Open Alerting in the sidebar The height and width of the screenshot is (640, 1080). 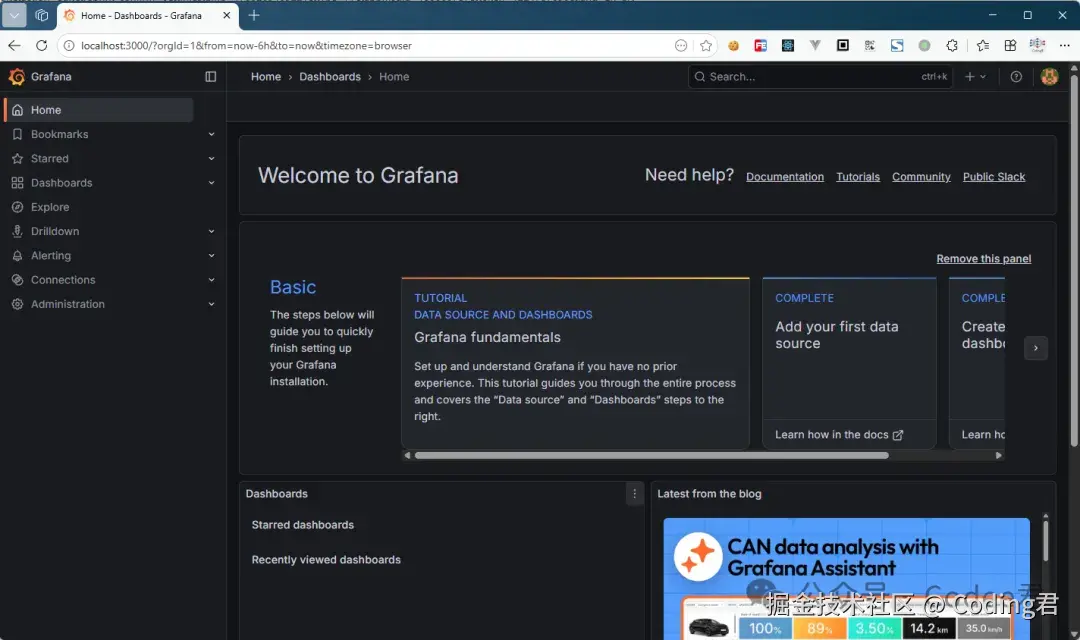point(50,256)
